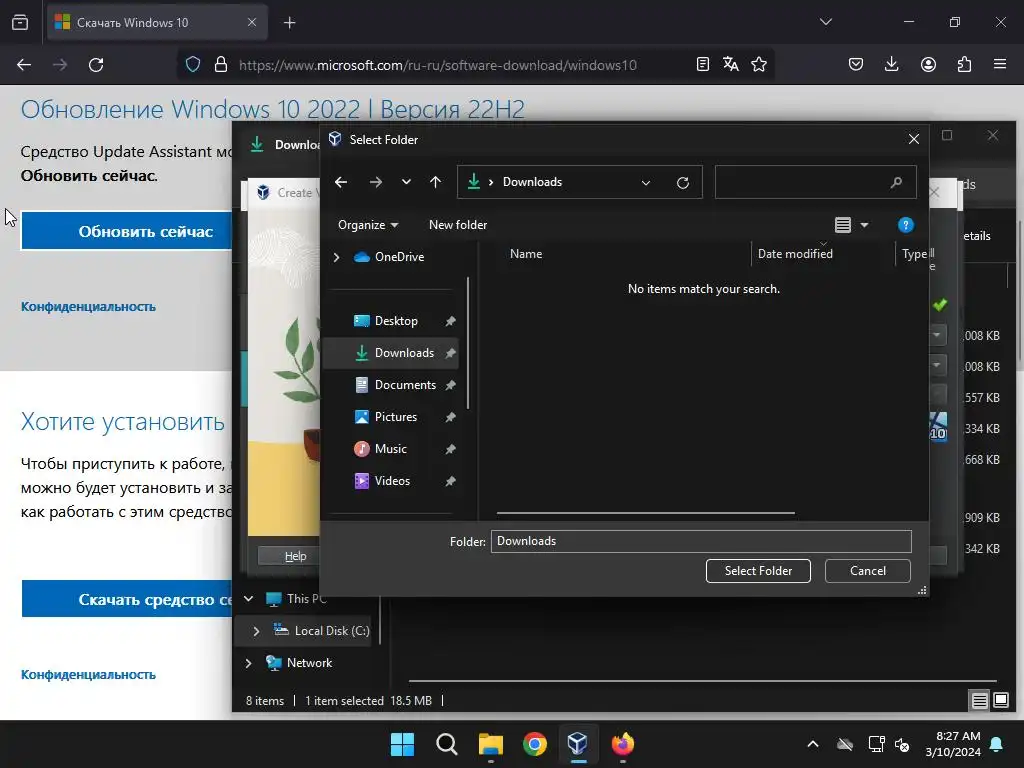The width and height of the screenshot is (1024, 768).
Task: Open view options dropdown arrow
Action: (865, 225)
